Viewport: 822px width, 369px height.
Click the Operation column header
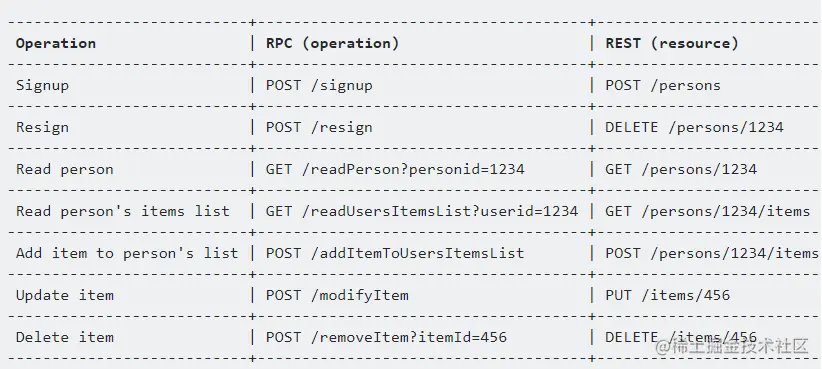pos(56,43)
